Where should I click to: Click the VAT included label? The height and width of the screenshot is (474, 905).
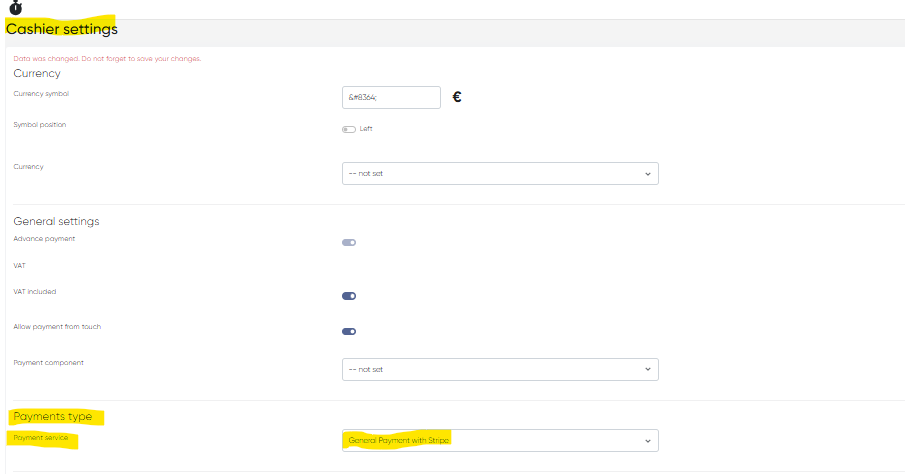(35, 291)
